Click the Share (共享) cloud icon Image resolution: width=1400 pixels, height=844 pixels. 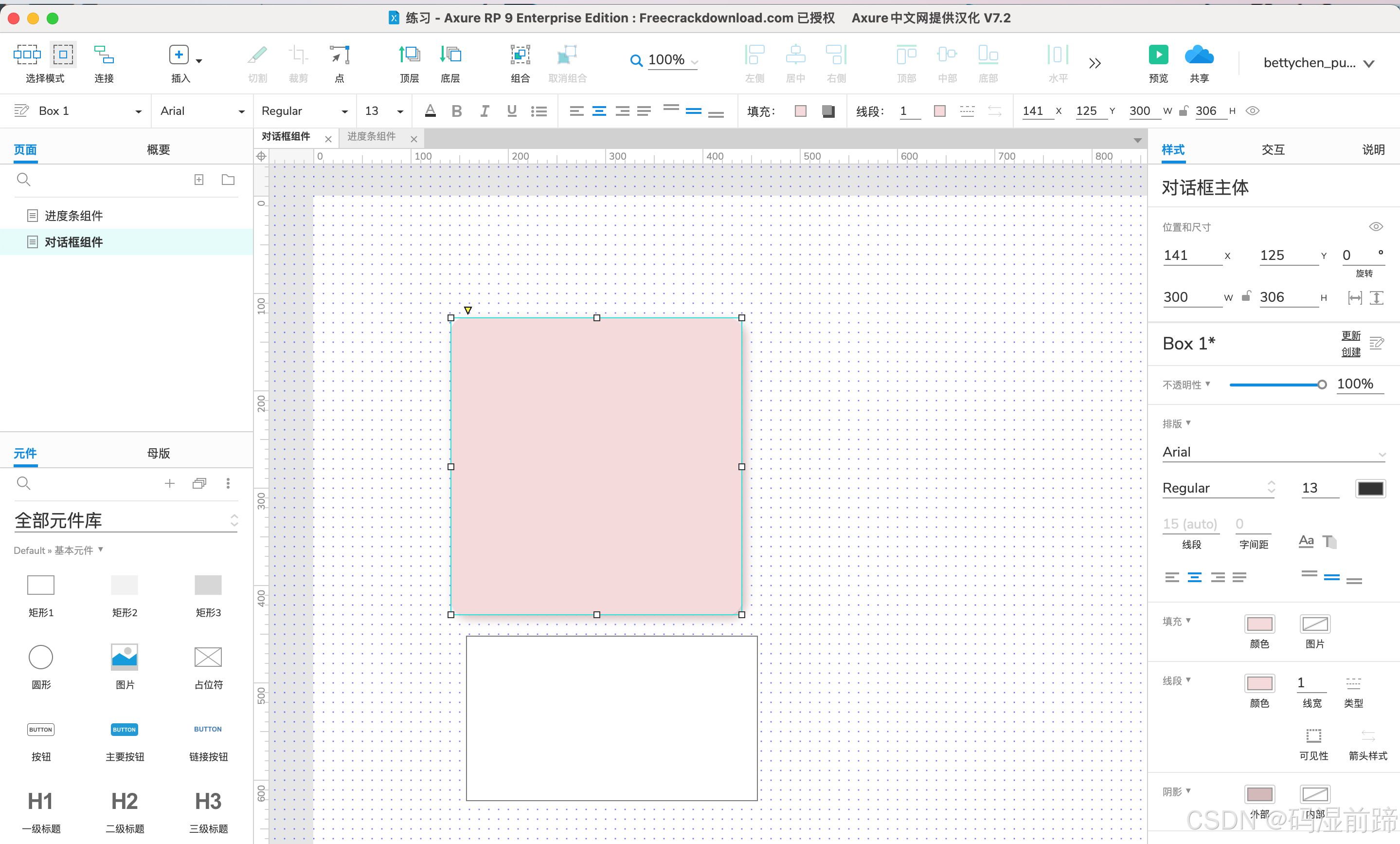pyautogui.click(x=1199, y=55)
